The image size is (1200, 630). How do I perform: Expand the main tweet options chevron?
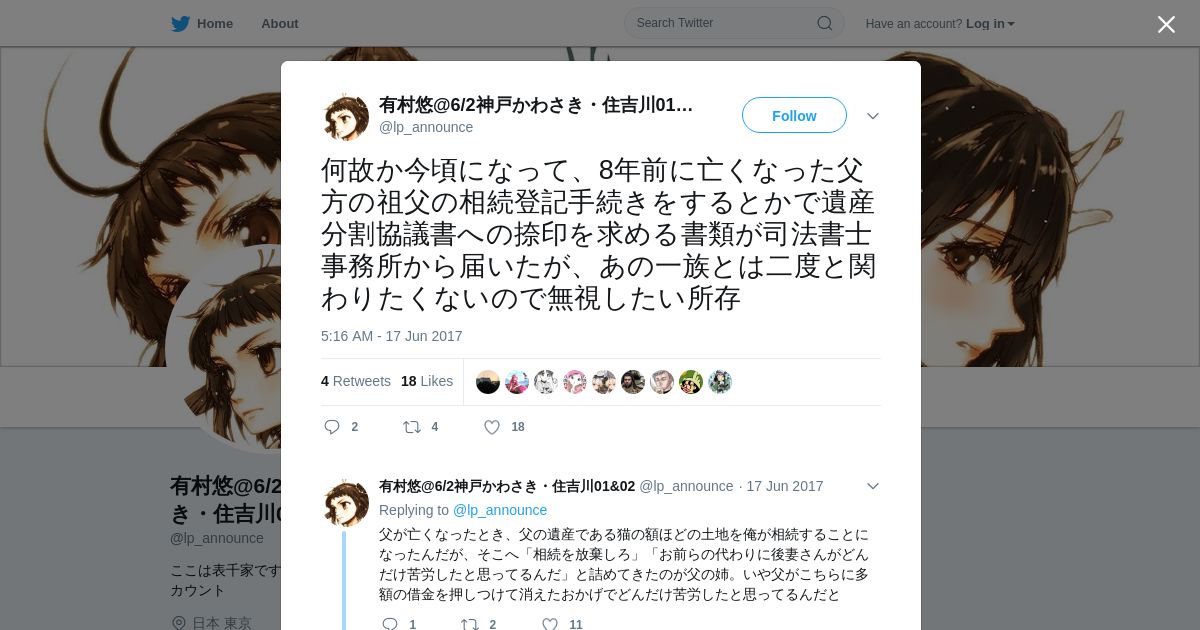coord(873,116)
